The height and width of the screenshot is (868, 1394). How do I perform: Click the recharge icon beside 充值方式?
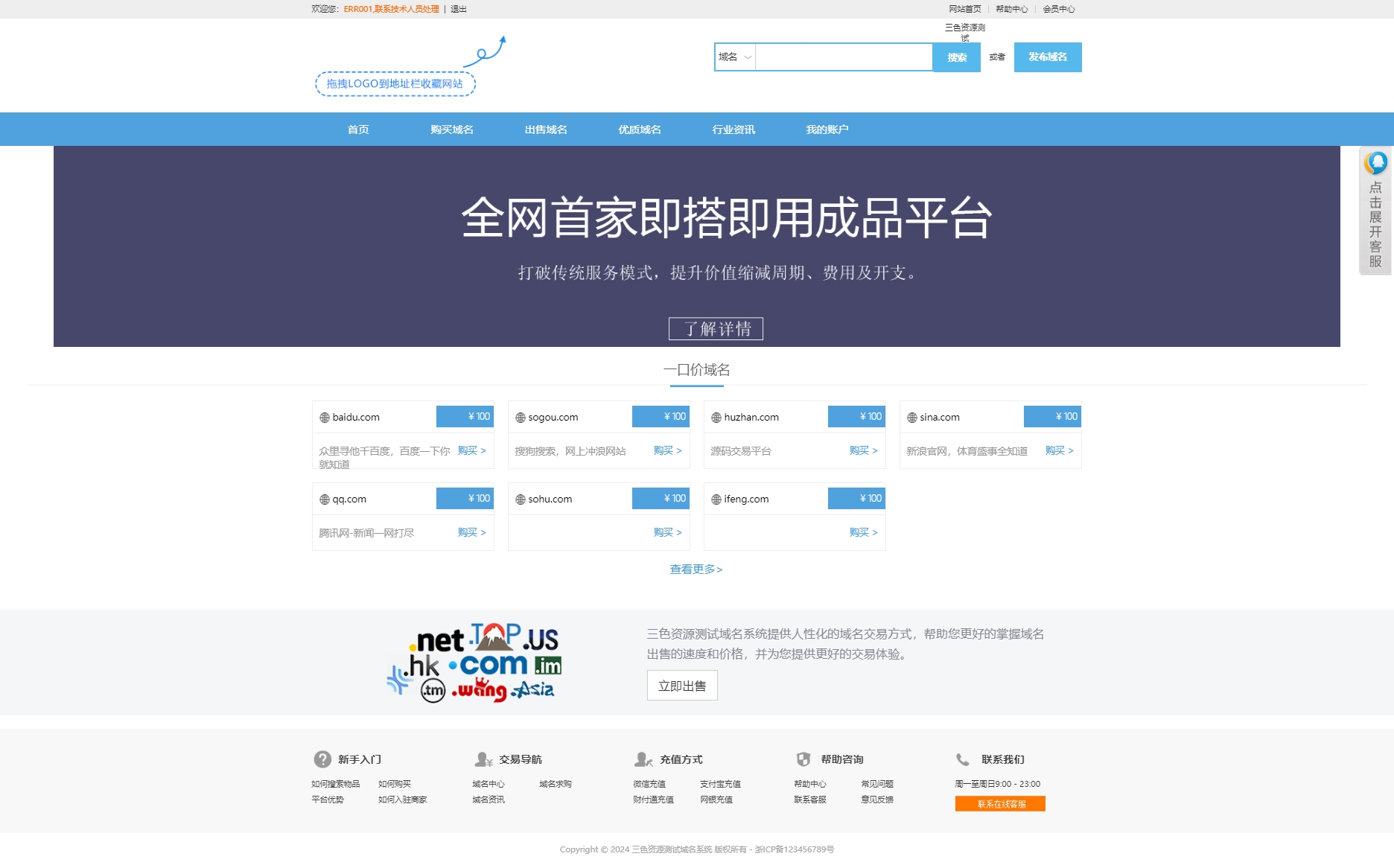tap(643, 759)
